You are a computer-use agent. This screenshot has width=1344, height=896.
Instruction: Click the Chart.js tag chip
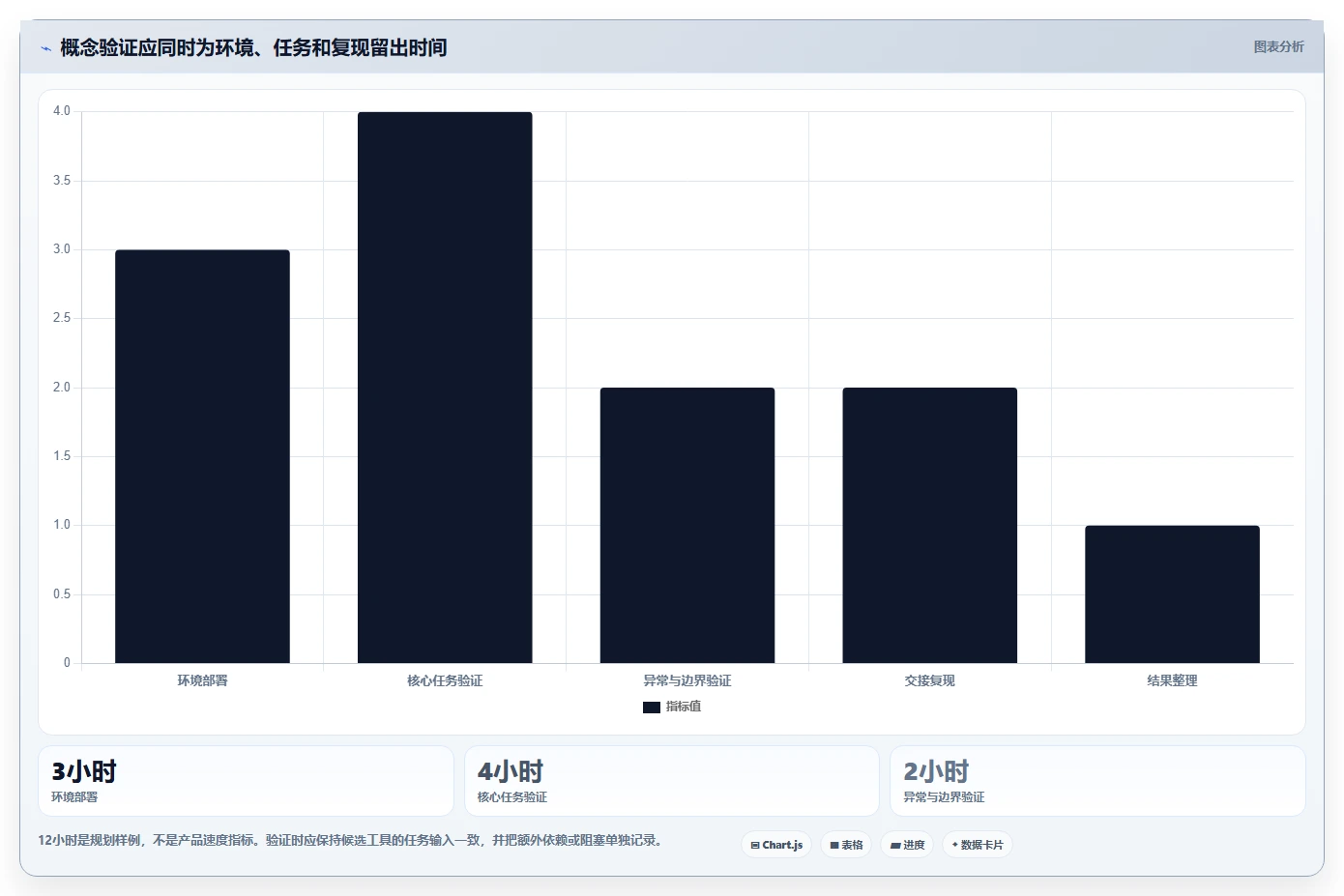coord(776,845)
